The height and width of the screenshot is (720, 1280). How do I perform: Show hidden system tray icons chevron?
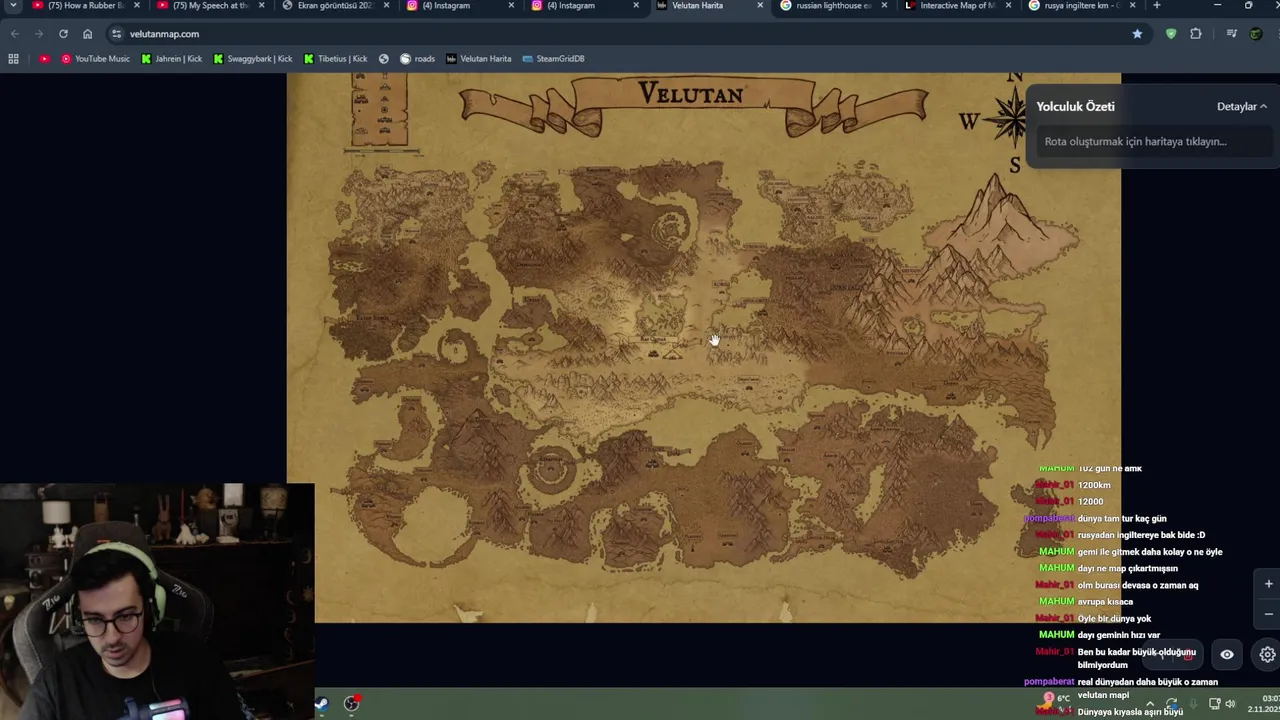pyautogui.click(x=1150, y=704)
